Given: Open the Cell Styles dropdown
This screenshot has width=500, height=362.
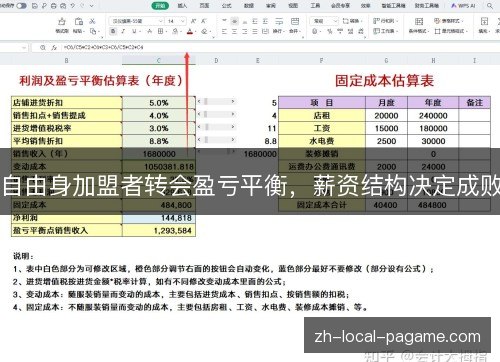Looking at the screenshot, I should 451,31.
